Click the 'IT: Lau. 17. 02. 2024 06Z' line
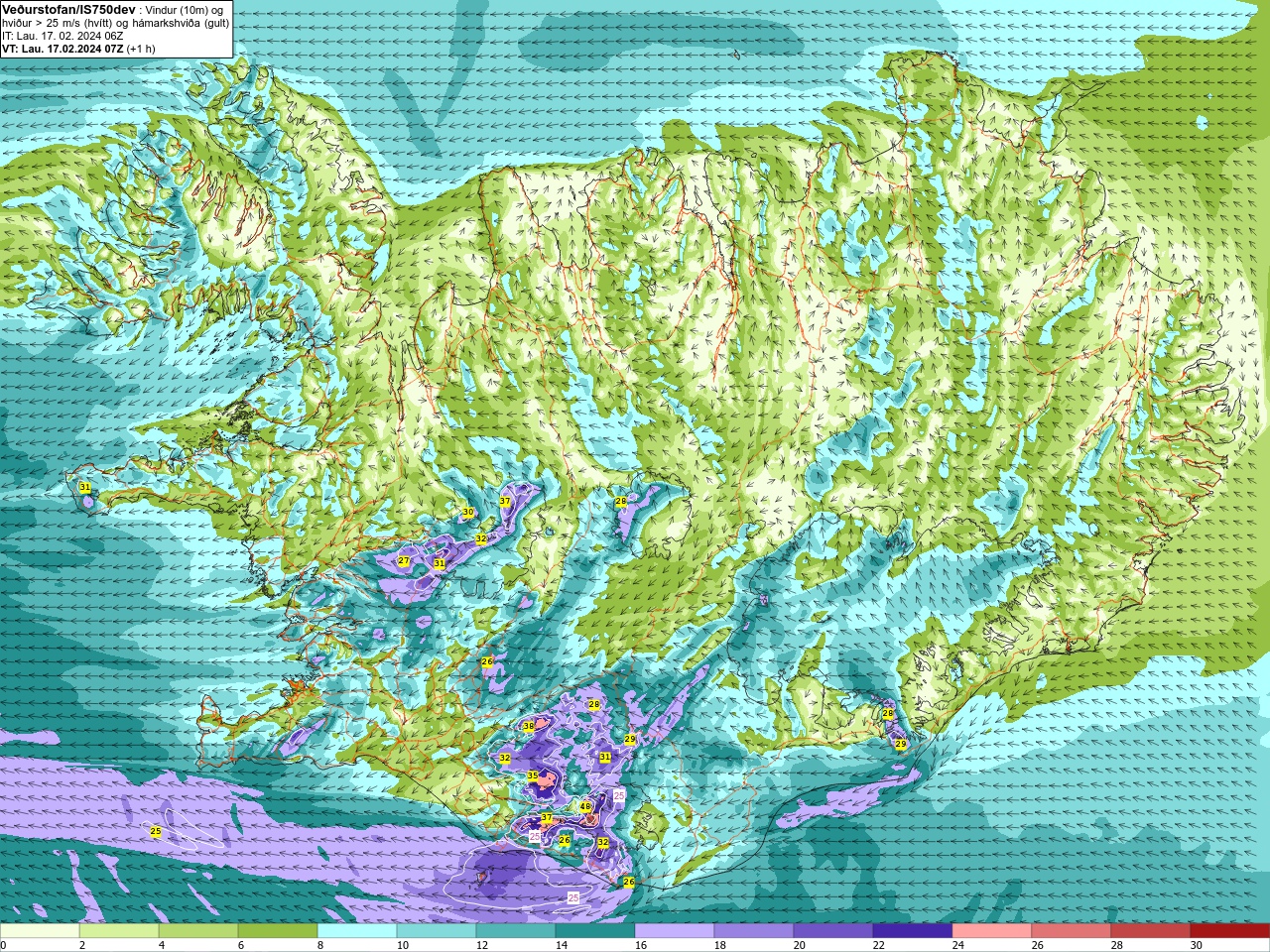 [63, 36]
